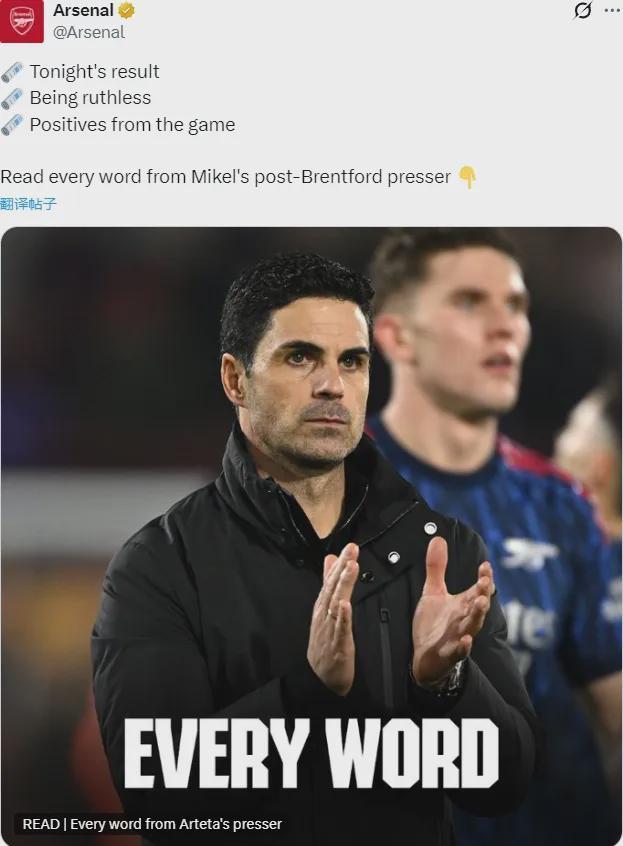Click the "Being ruthless" text line
Image resolution: width=623 pixels, height=846 pixels.
coord(90,98)
